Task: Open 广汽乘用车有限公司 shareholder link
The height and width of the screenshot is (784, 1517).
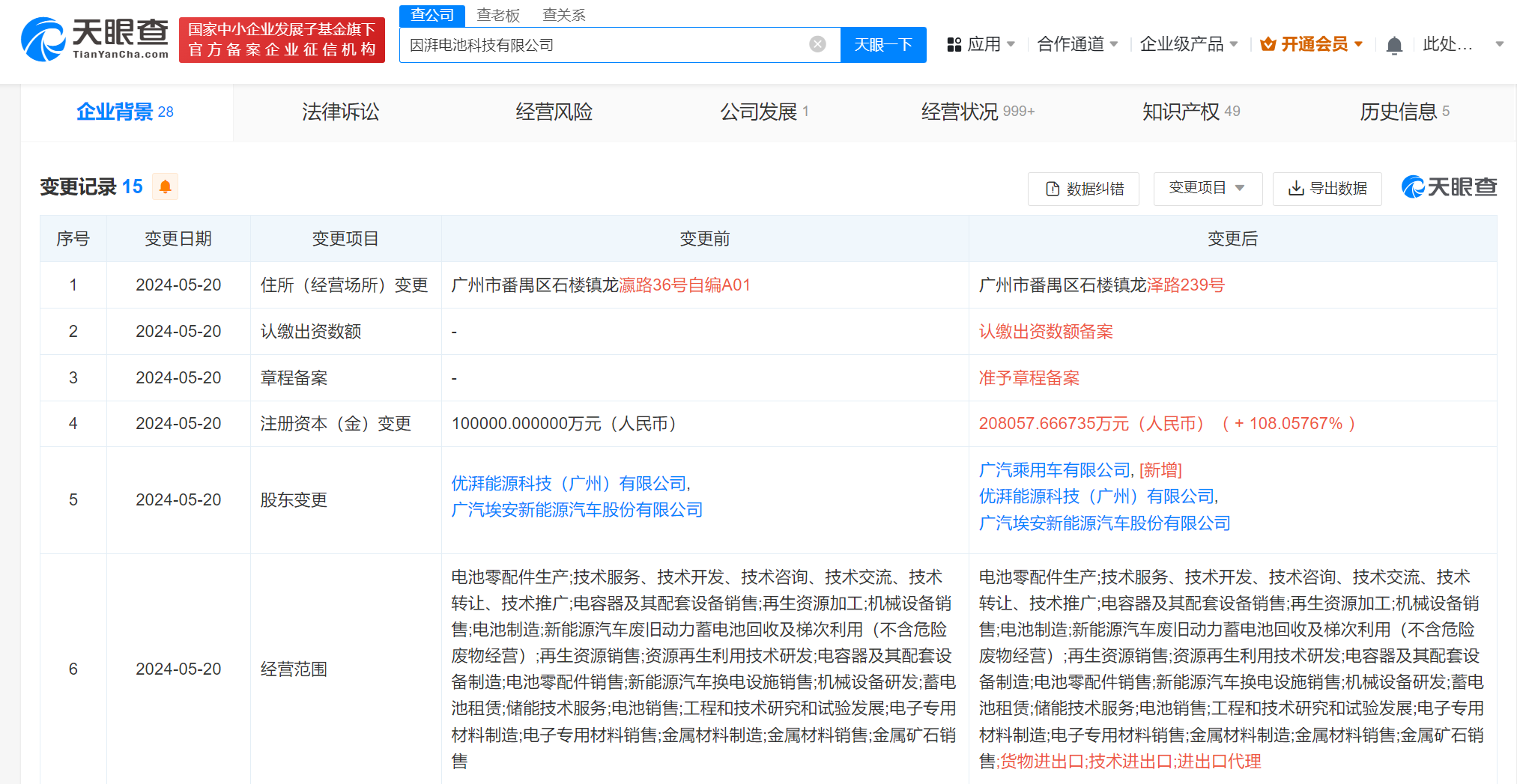Action: coord(1053,470)
